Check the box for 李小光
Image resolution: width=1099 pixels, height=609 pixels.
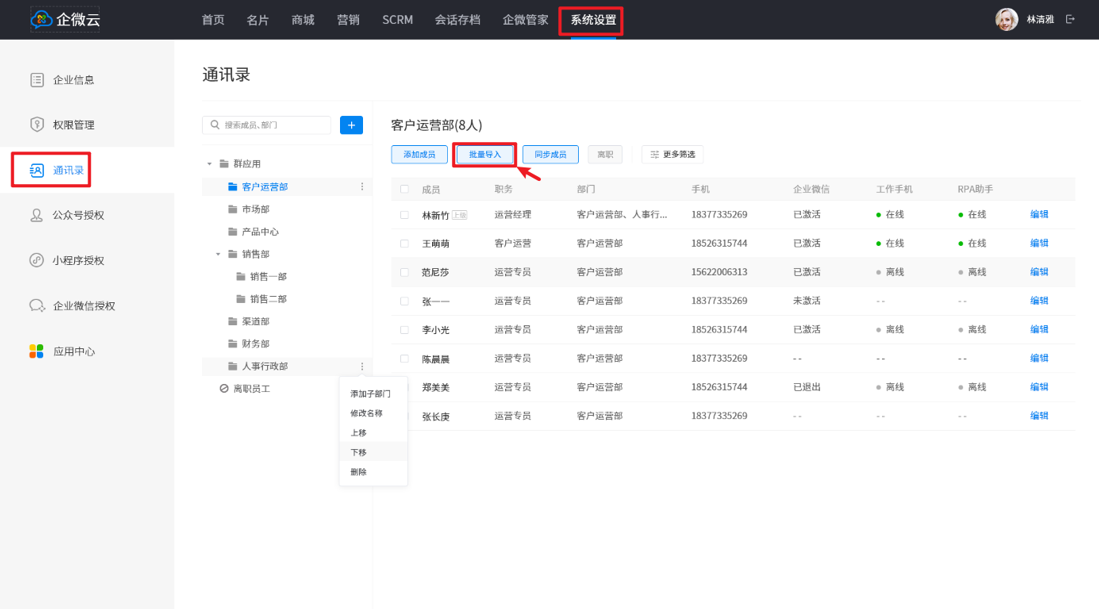click(404, 330)
